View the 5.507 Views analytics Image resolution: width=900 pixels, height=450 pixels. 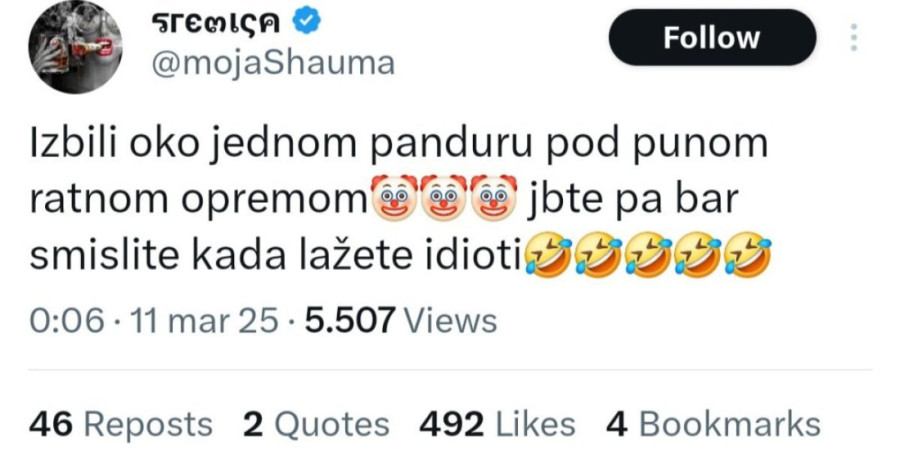pyautogui.click(x=401, y=320)
